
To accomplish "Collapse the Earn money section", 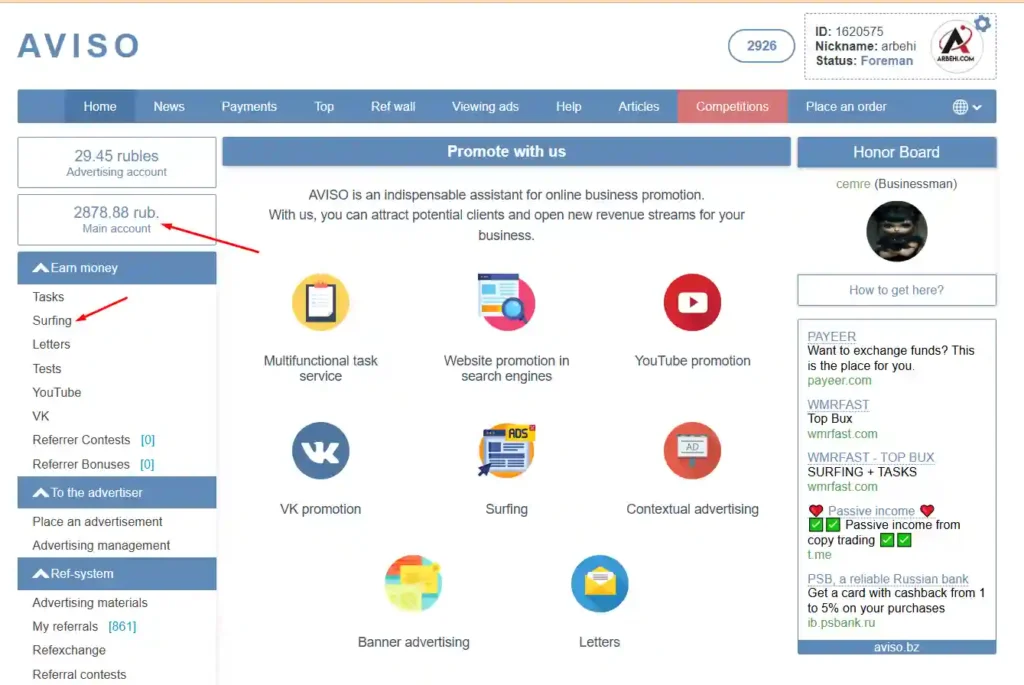I will click(x=41, y=268).
